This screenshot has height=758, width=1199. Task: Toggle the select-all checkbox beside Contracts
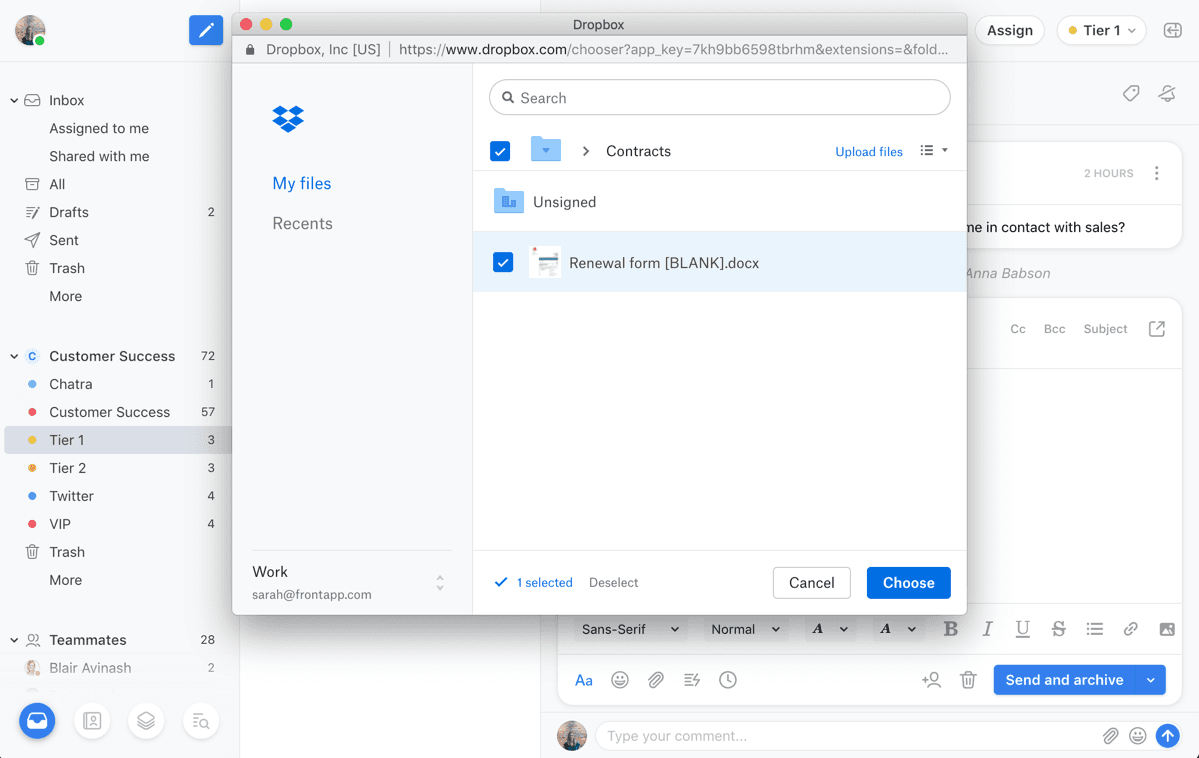[x=500, y=151]
